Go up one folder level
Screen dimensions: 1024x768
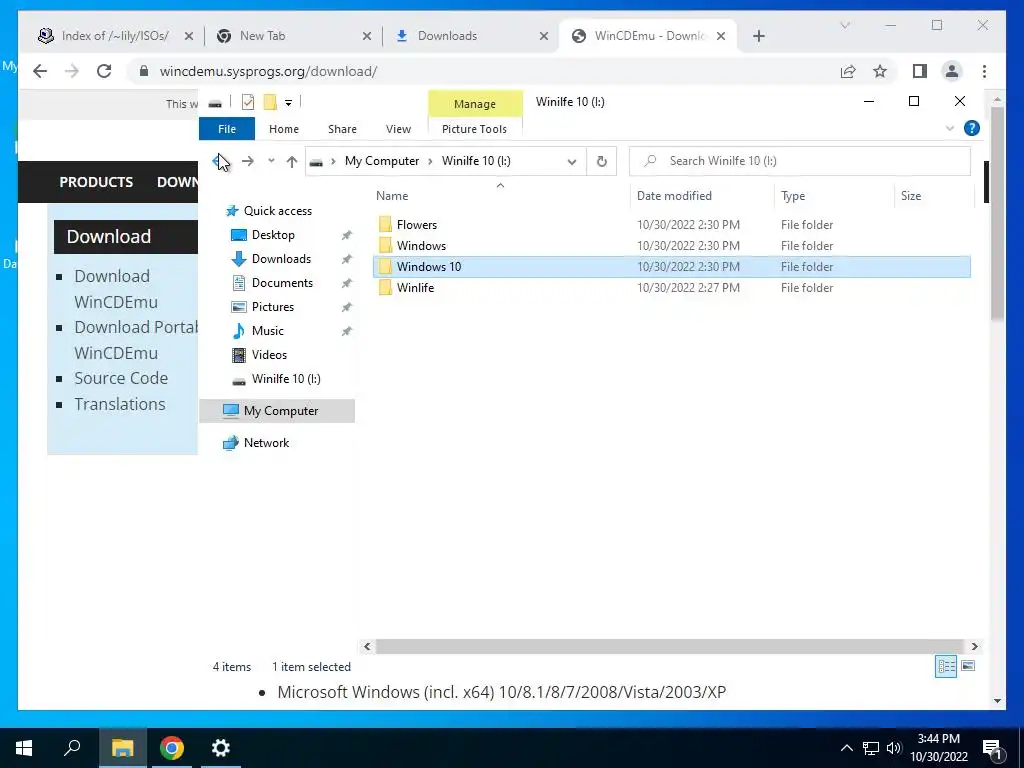point(292,161)
